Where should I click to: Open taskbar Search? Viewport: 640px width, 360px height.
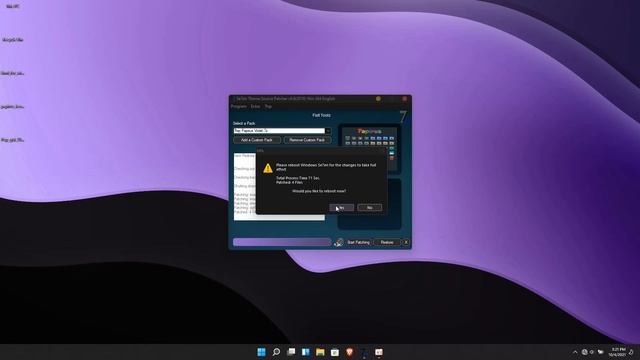pos(276,352)
